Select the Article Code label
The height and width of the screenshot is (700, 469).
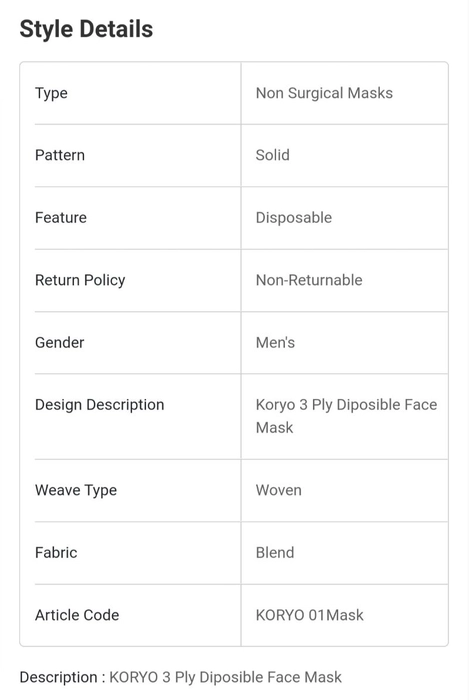point(77,615)
